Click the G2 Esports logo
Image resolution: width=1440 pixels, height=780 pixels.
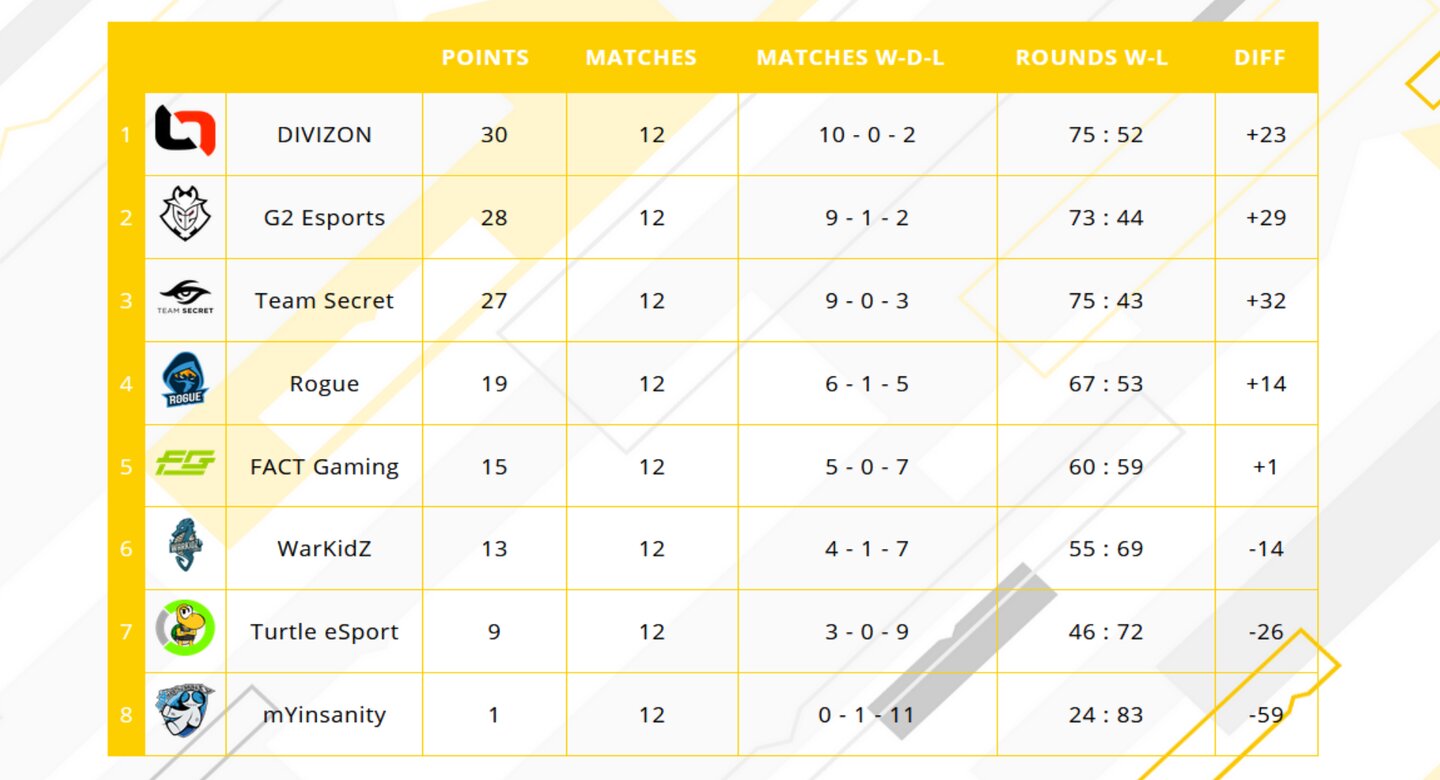coord(185,215)
